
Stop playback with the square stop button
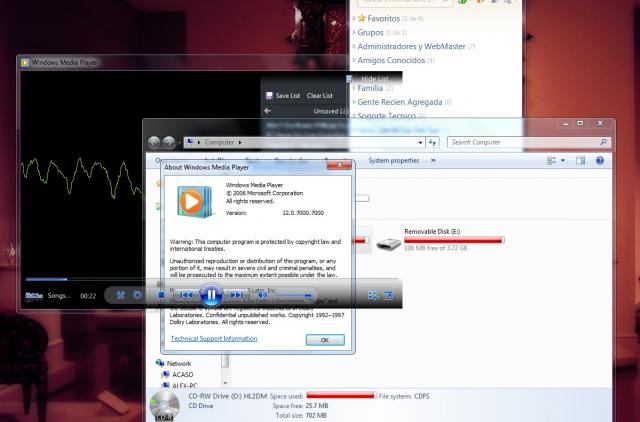[x=162, y=295]
